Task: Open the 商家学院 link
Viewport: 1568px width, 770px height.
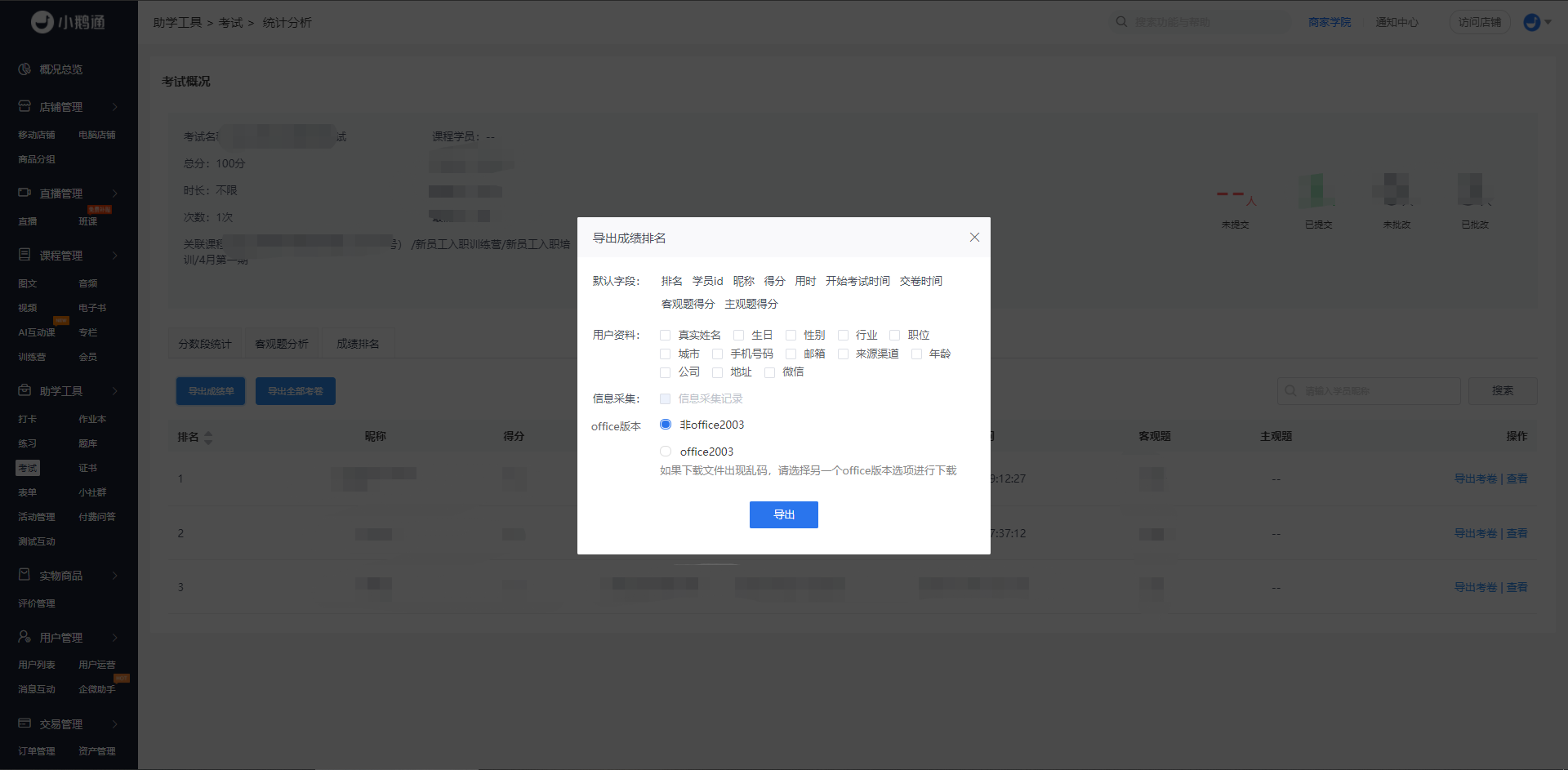Action: (1330, 22)
